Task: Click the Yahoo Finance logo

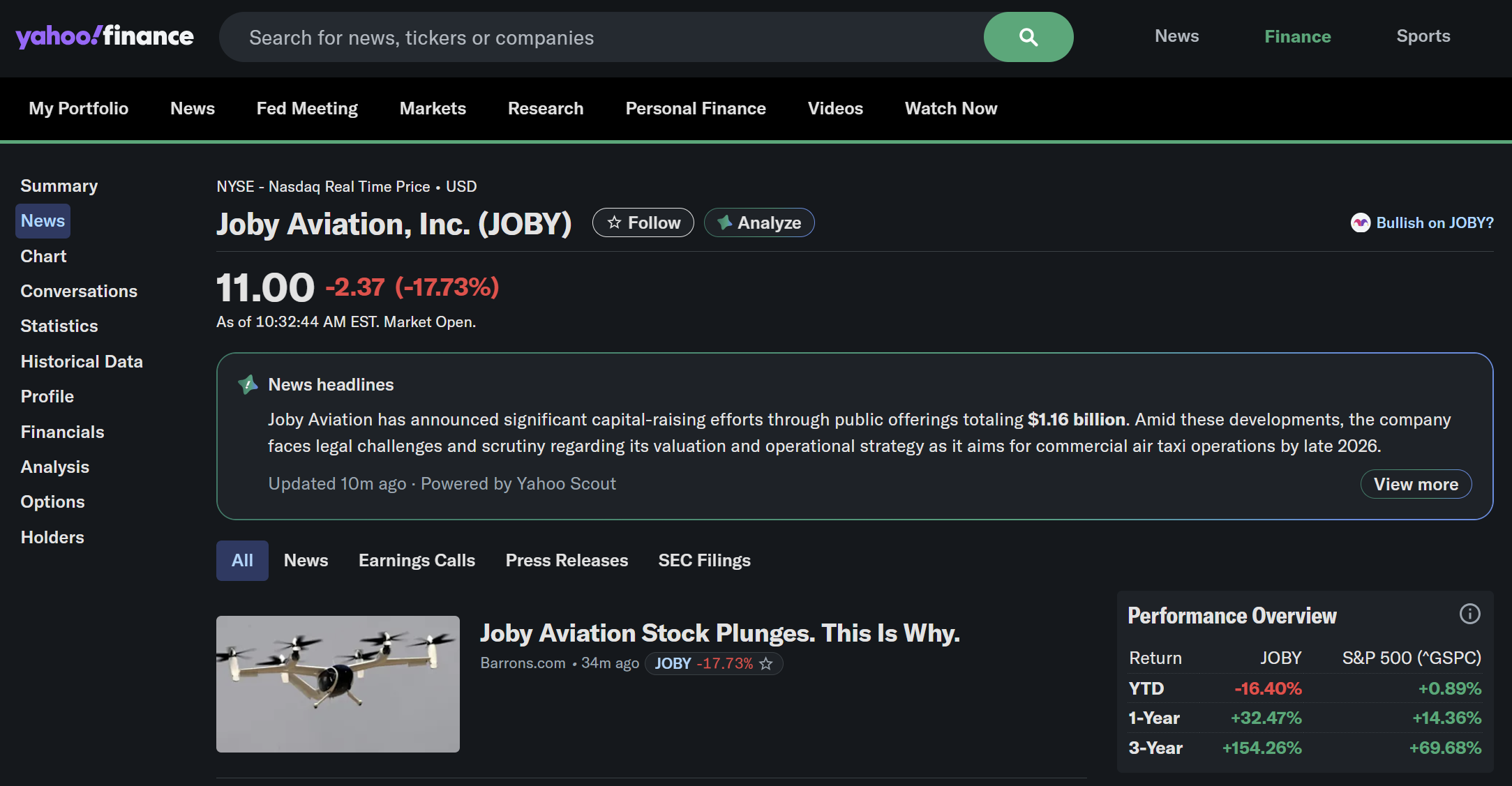Action: coord(105,36)
